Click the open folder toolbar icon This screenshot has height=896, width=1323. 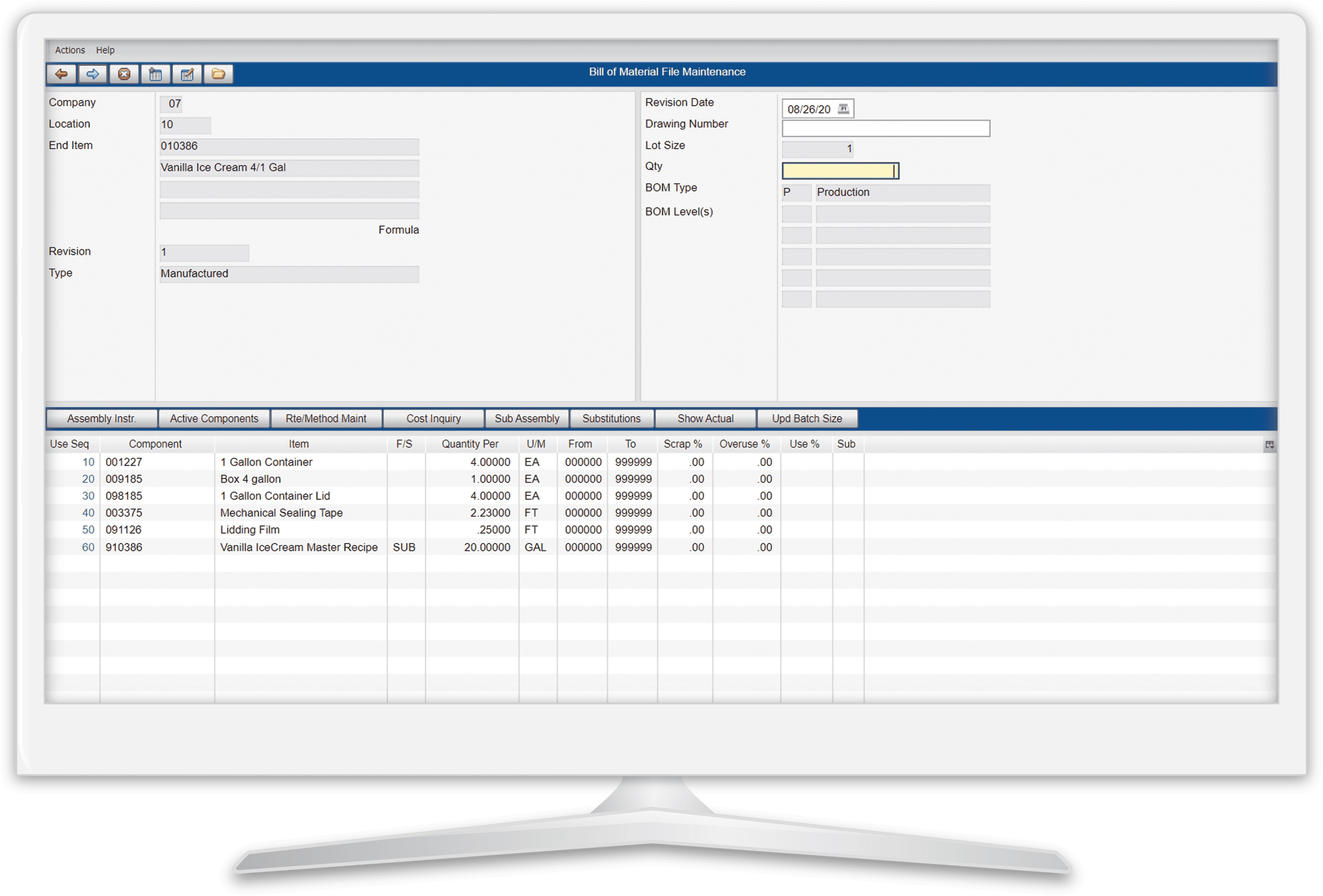pos(218,74)
